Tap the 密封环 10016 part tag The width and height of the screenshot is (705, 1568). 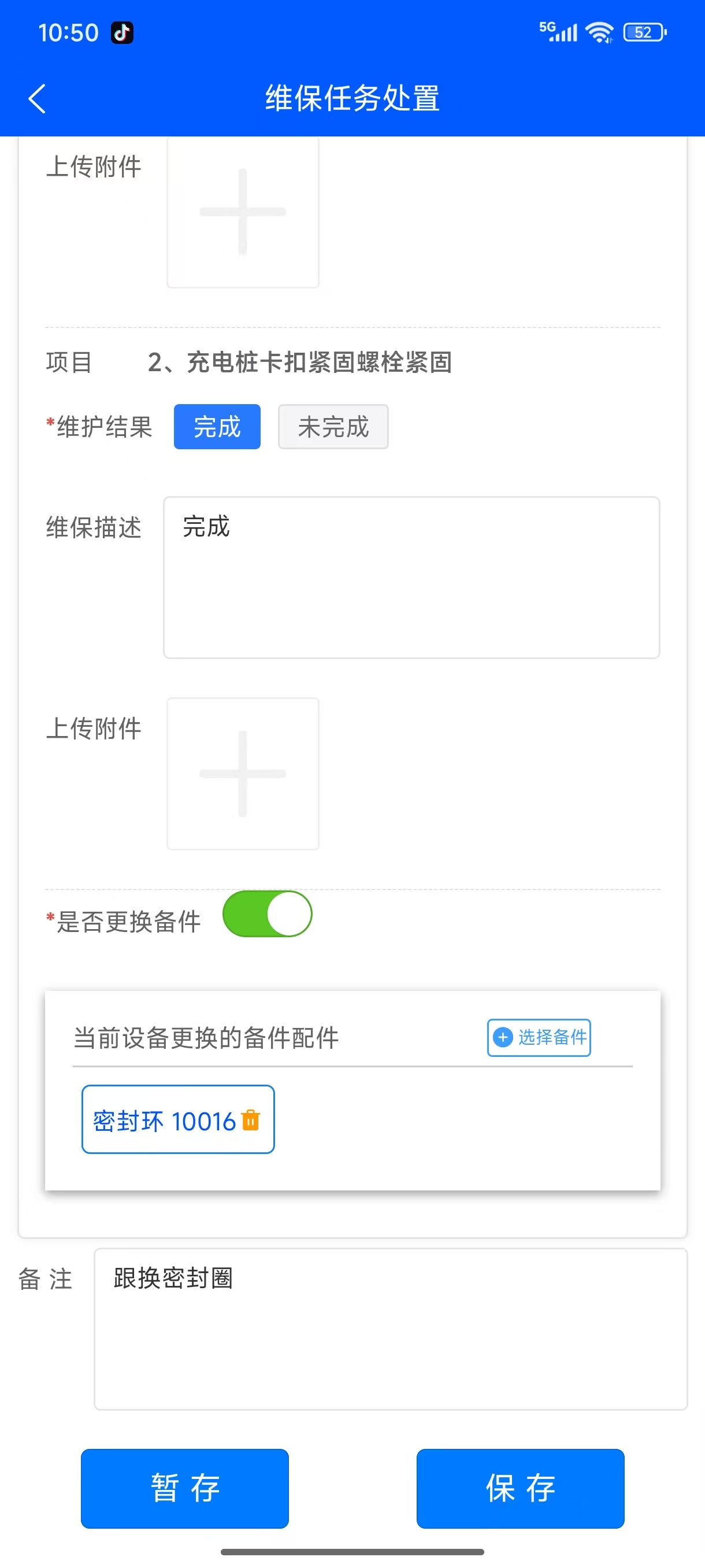click(x=164, y=1120)
